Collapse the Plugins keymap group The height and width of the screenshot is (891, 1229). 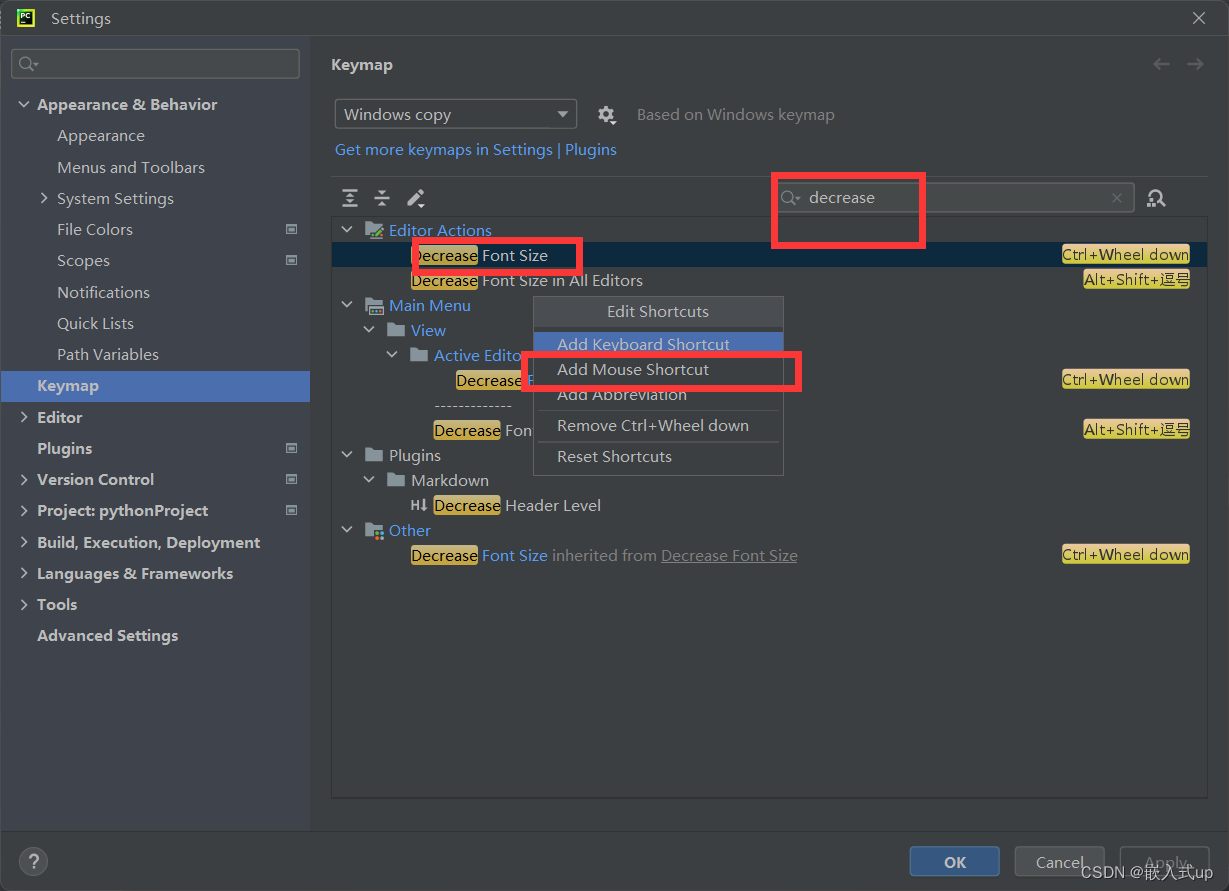click(347, 455)
